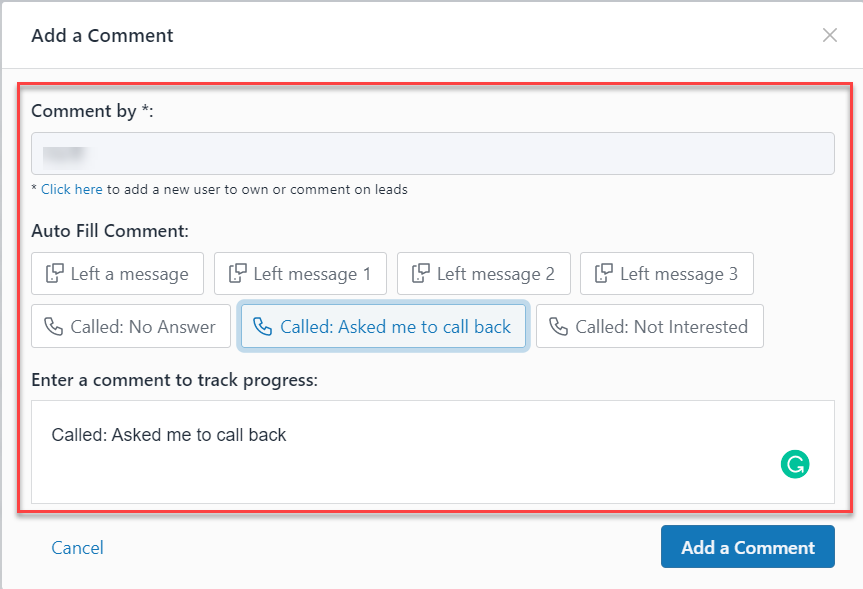
Task: Click the phone icon on "Called: Asked me to call back"
Action: tap(263, 326)
